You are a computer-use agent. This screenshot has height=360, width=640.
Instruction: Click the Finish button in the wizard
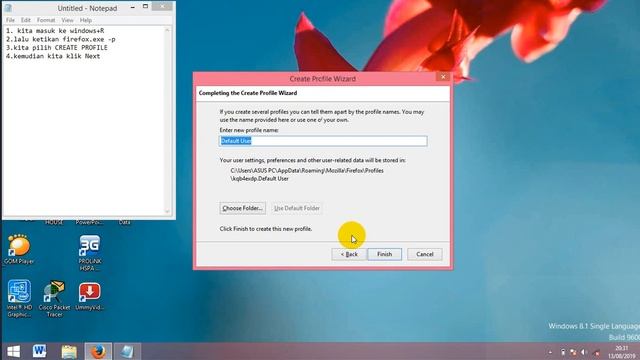point(384,254)
